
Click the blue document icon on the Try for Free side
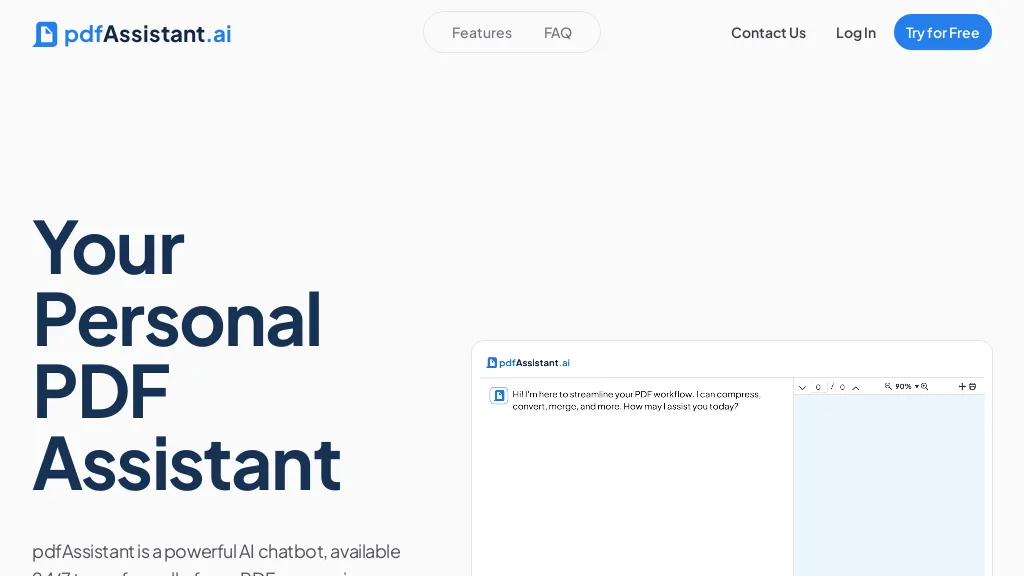click(46, 33)
